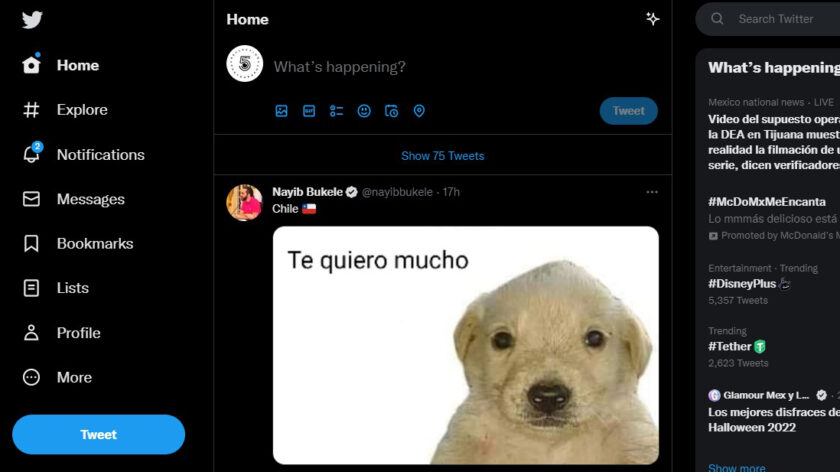Select Home menu label
Viewport: 840px width, 472px height.
[x=78, y=65]
